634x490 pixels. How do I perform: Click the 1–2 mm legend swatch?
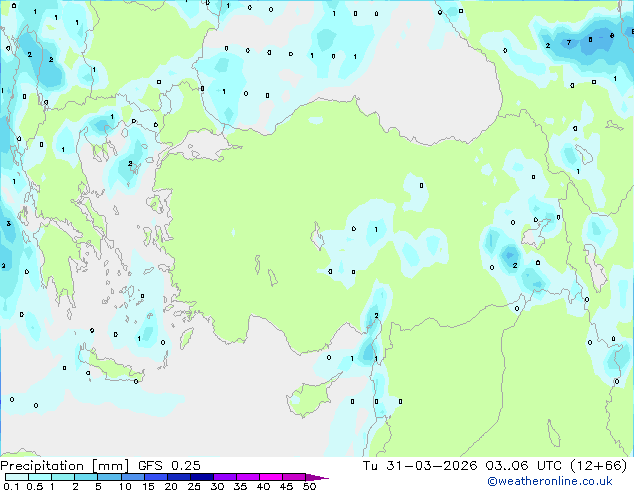pyautogui.click(x=63, y=477)
